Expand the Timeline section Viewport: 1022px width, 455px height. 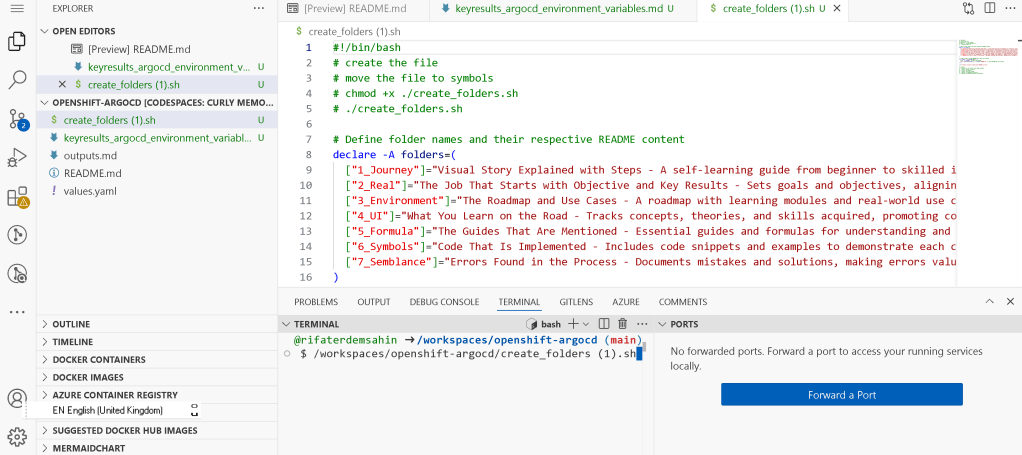pyautogui.click(x=157, y=342)
